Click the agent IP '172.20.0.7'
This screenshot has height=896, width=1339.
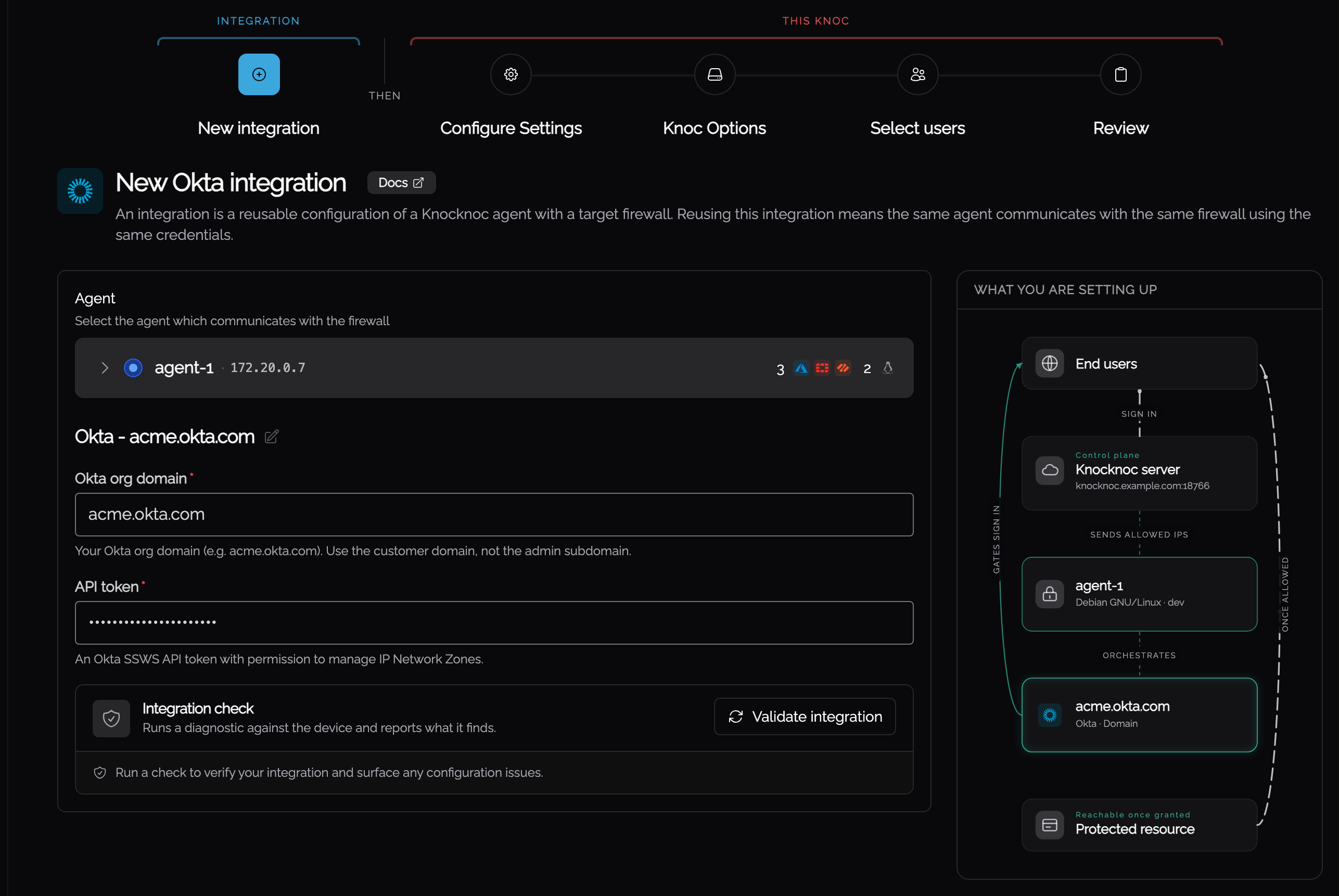[268, 367]
